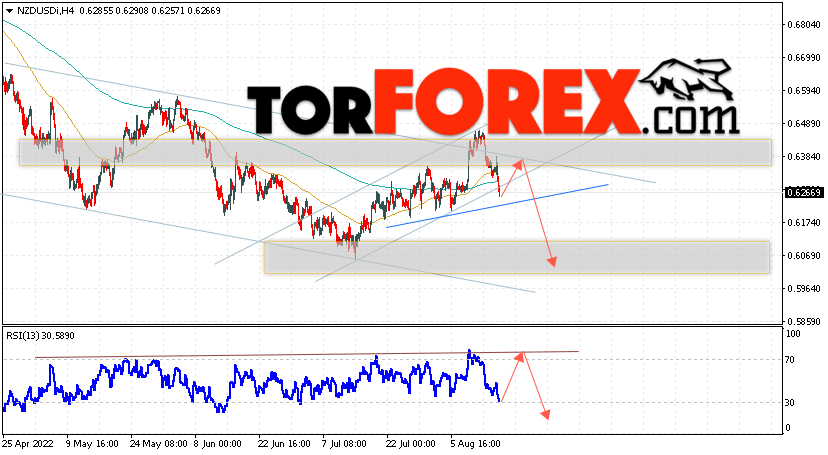Click the 8 Jun 00:00 date label
The height and width of the screenshot is (455, 828).
[x=218, y=444]
